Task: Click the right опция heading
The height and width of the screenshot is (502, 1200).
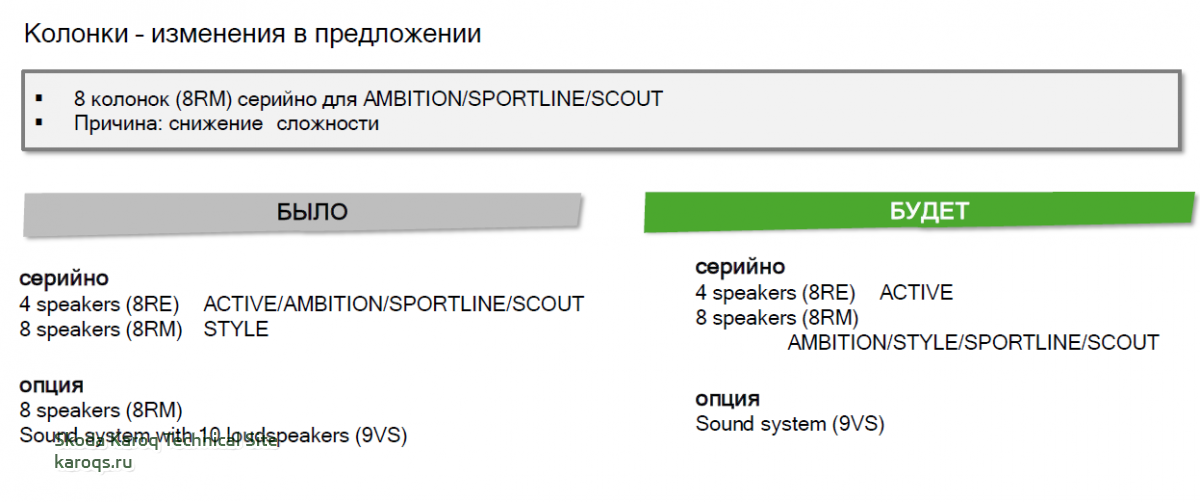Action: pos(727,399)
